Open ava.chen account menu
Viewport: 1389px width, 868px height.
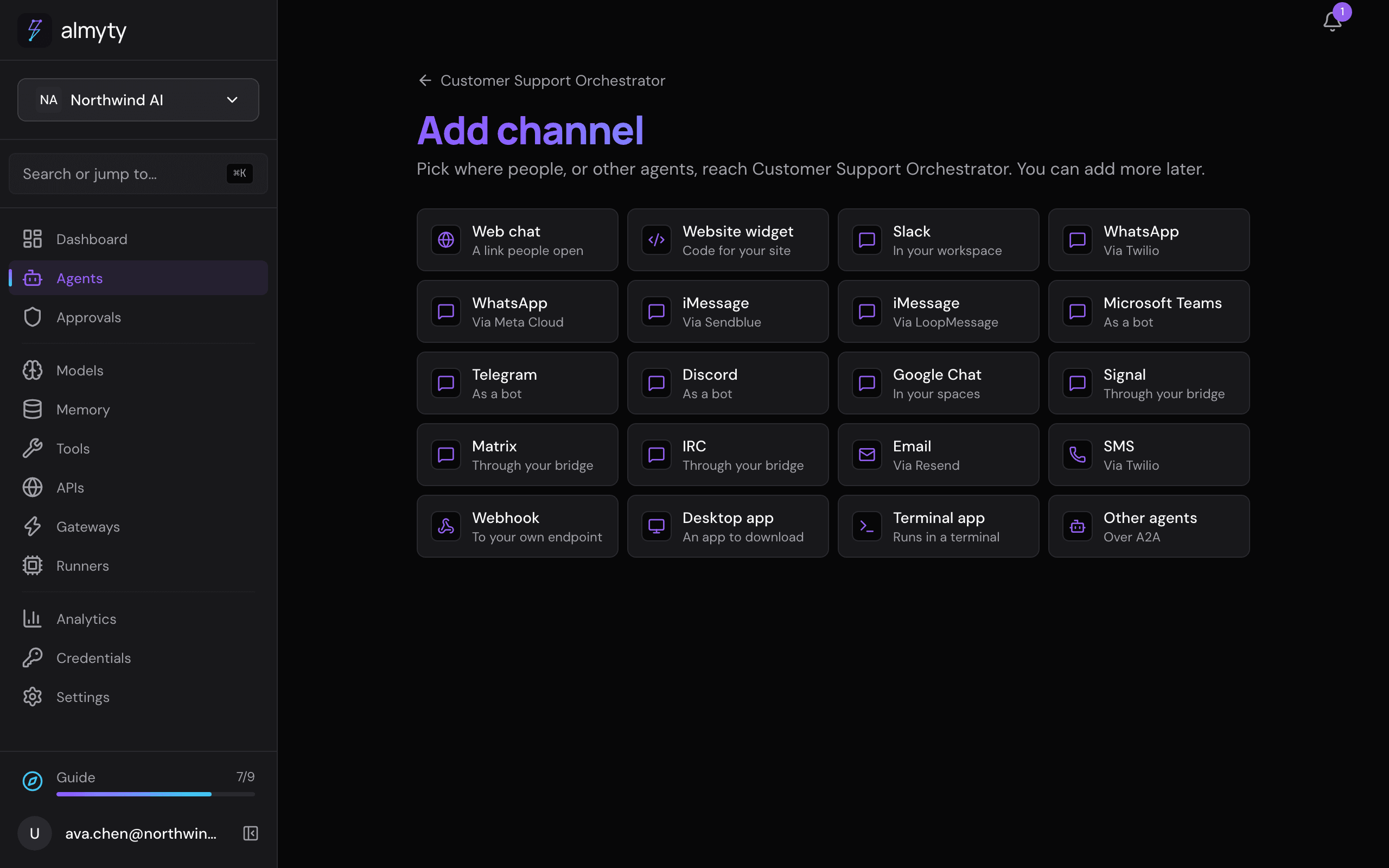coord(141,833)
